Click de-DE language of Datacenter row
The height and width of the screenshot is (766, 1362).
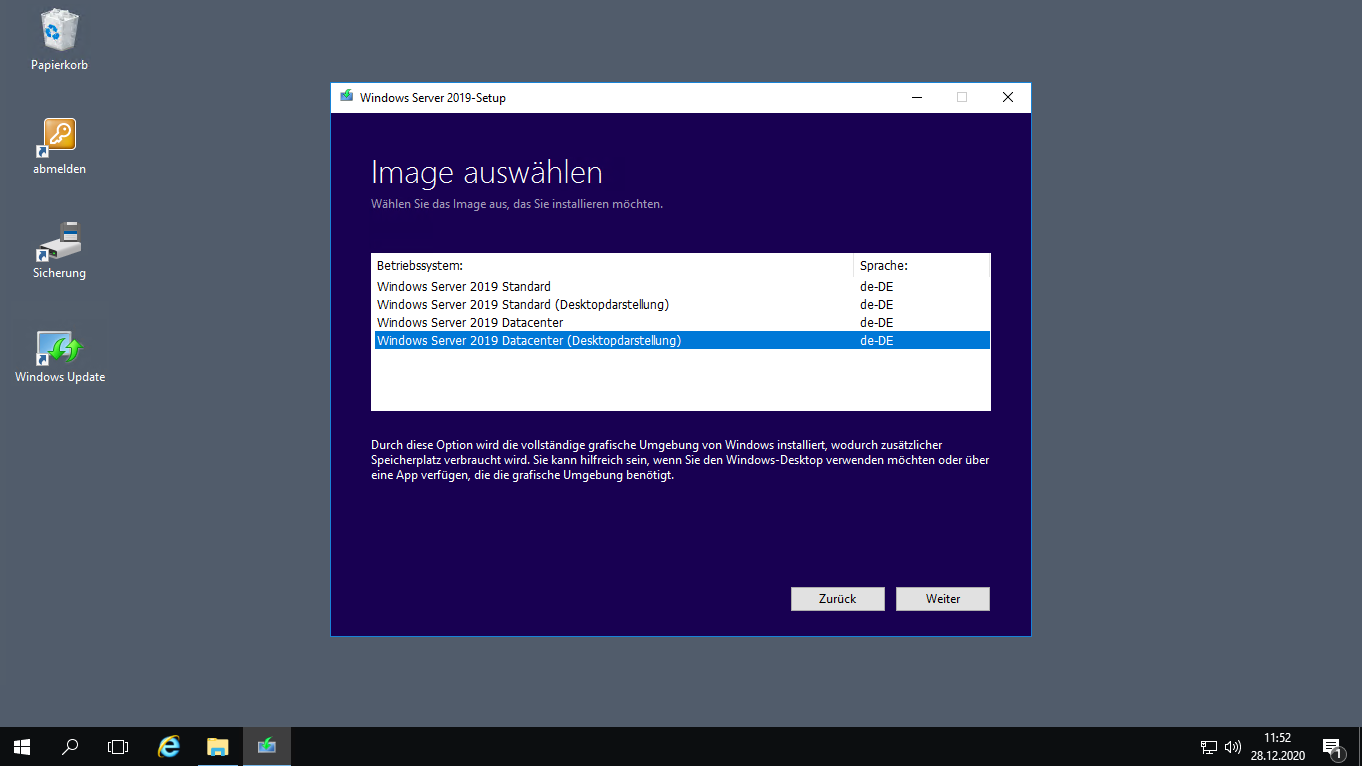point(877,323)
